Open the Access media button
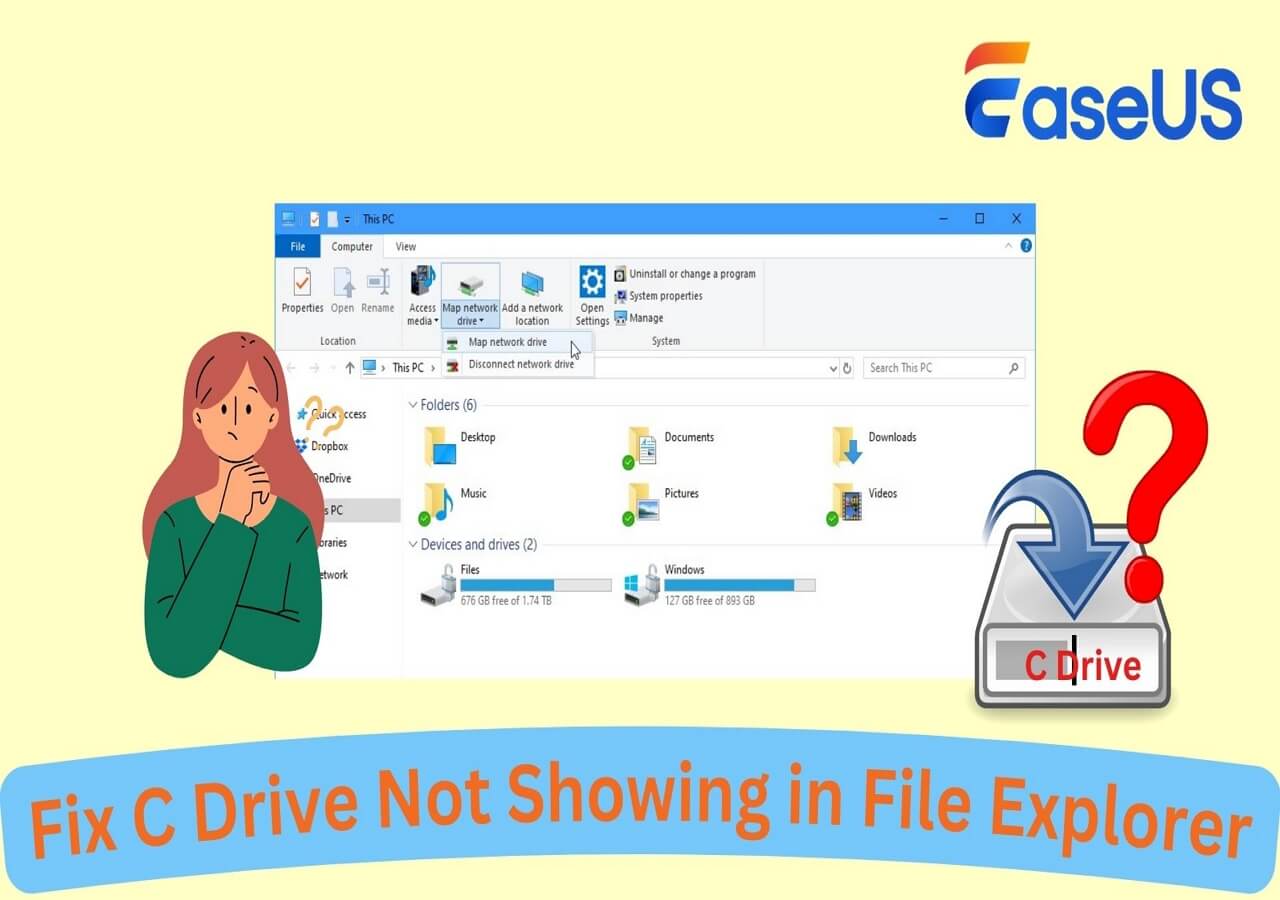 point(423,295)
